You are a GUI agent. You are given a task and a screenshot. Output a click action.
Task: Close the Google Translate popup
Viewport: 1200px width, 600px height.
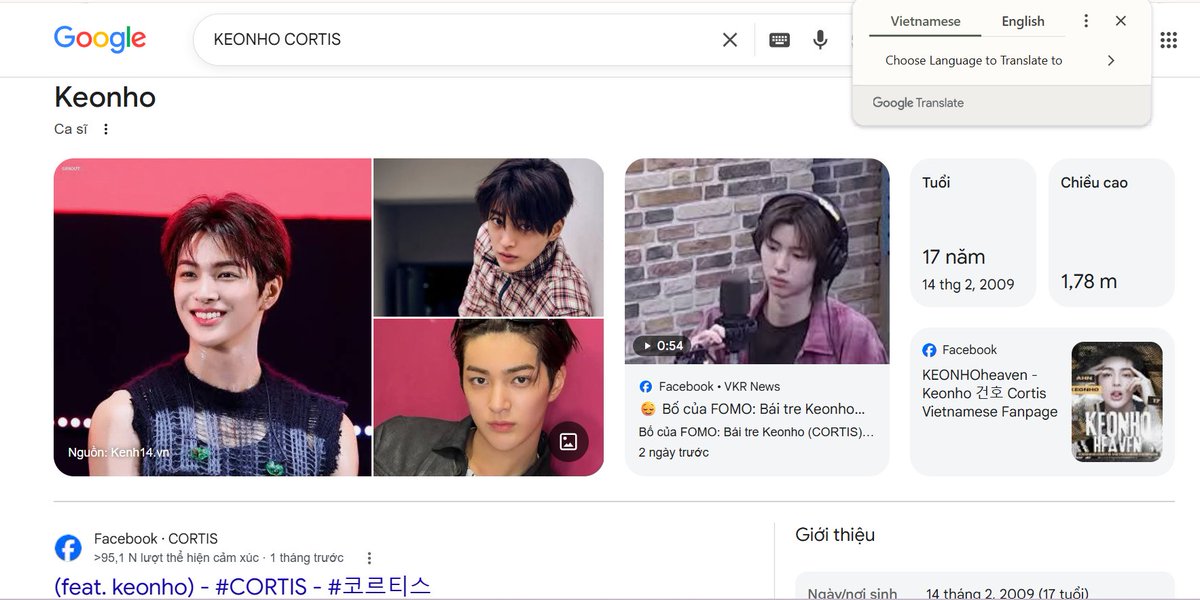1121,21
